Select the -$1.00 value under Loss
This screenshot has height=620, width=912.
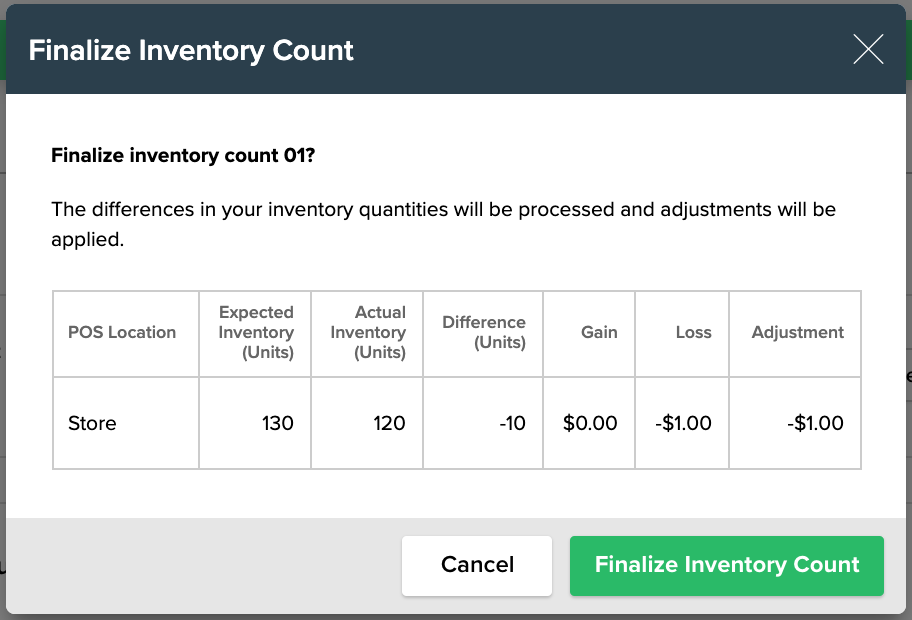pyautogui.click(x=683, y=423)
